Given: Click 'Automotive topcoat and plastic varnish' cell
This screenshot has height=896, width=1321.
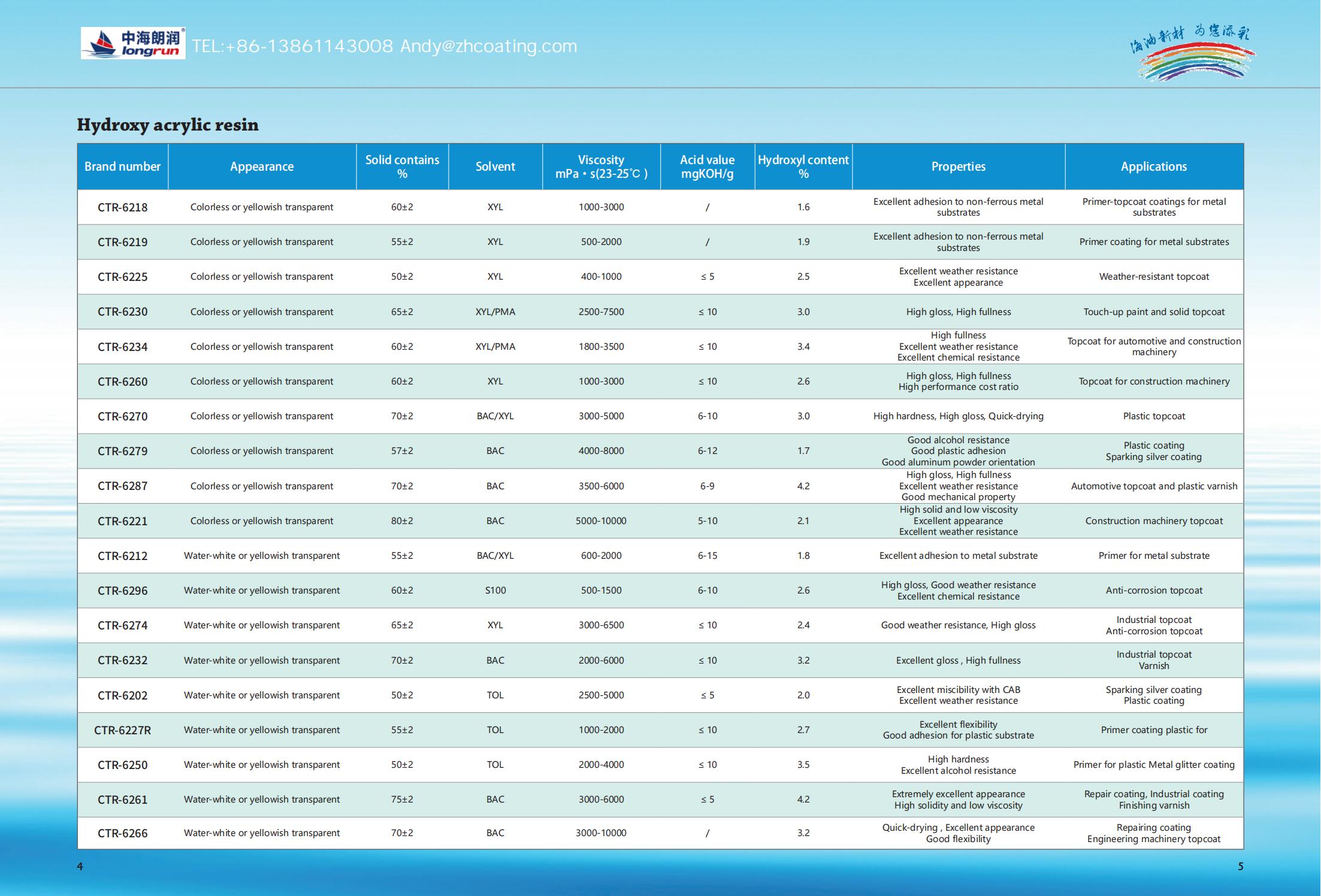Looking at the screenshot, I should pyautogui.click(x=1154, y=486).
